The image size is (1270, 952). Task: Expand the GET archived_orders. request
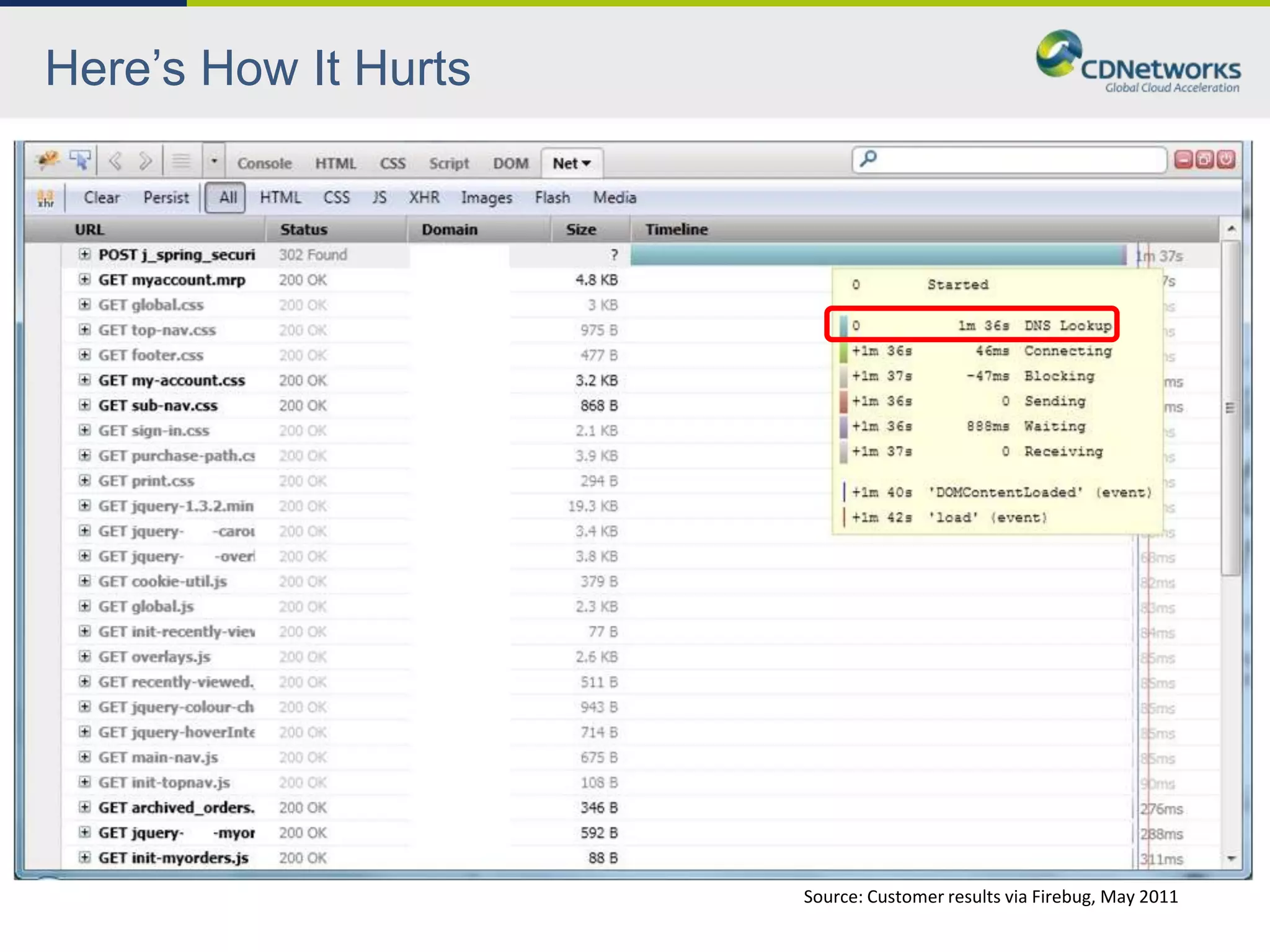85,808
